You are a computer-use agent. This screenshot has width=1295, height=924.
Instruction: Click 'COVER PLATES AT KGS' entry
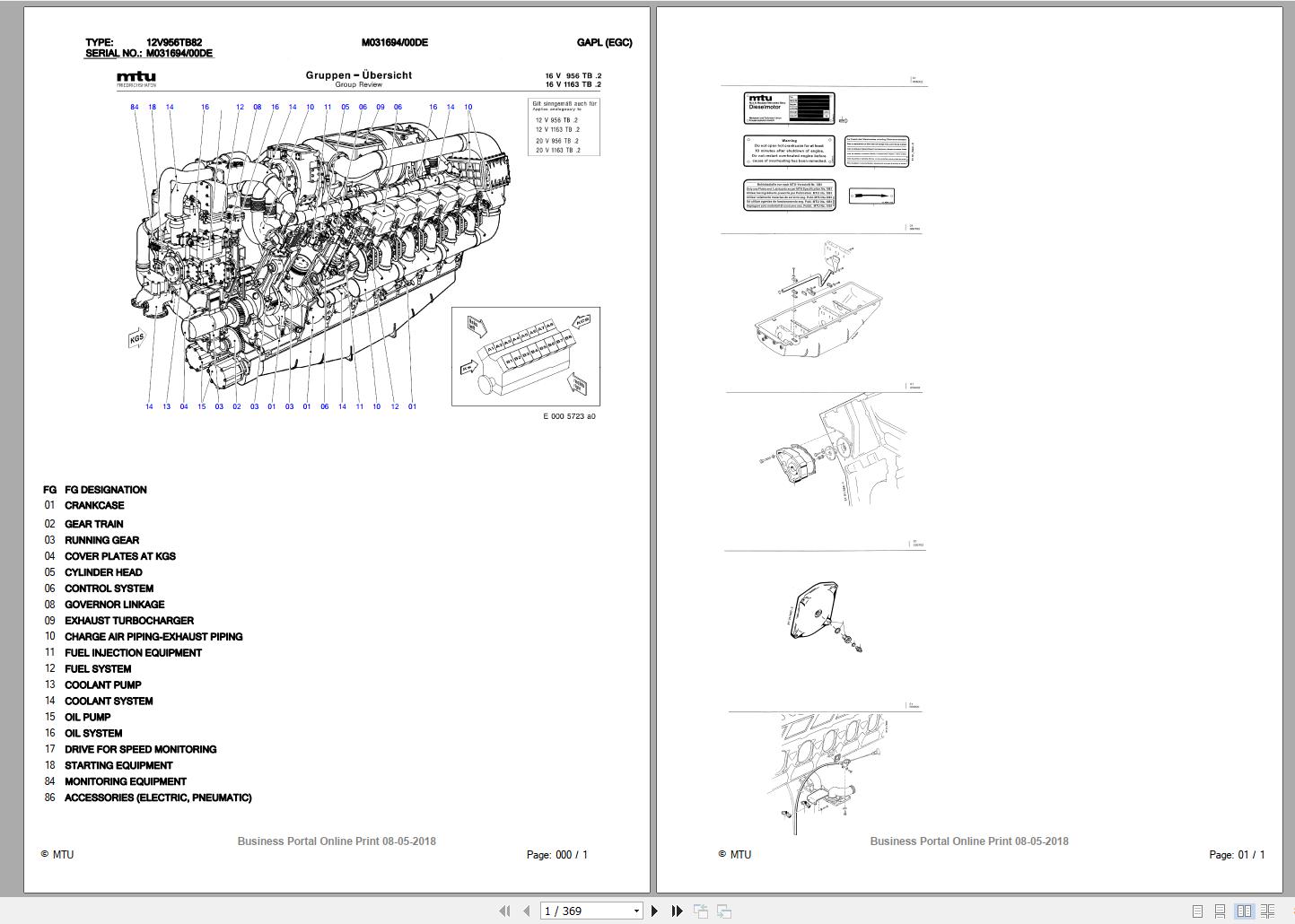pos(120,556)
